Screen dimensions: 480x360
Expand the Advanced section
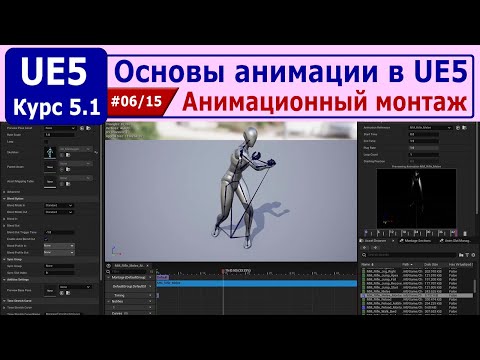coord(5,192)
